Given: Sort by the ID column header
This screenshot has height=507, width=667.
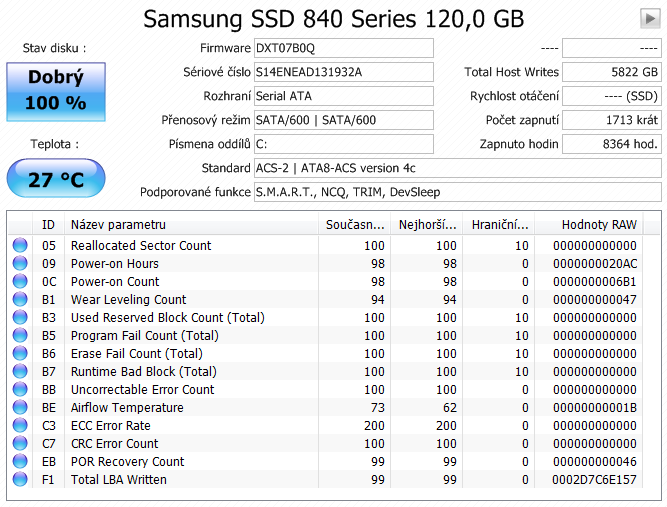Looking at the screenshot, I should coord(48,224).
